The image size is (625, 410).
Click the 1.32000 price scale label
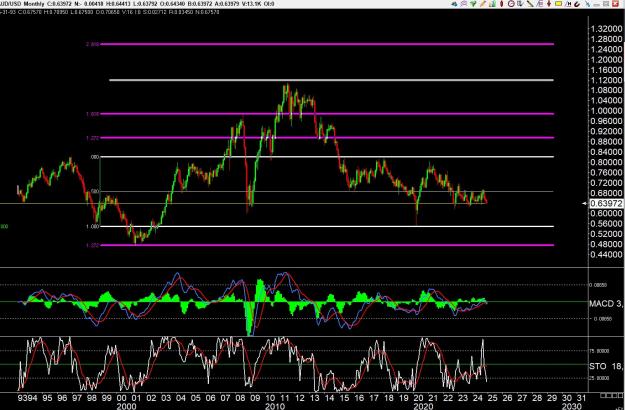pyautogui.click(x=607, y=29)
